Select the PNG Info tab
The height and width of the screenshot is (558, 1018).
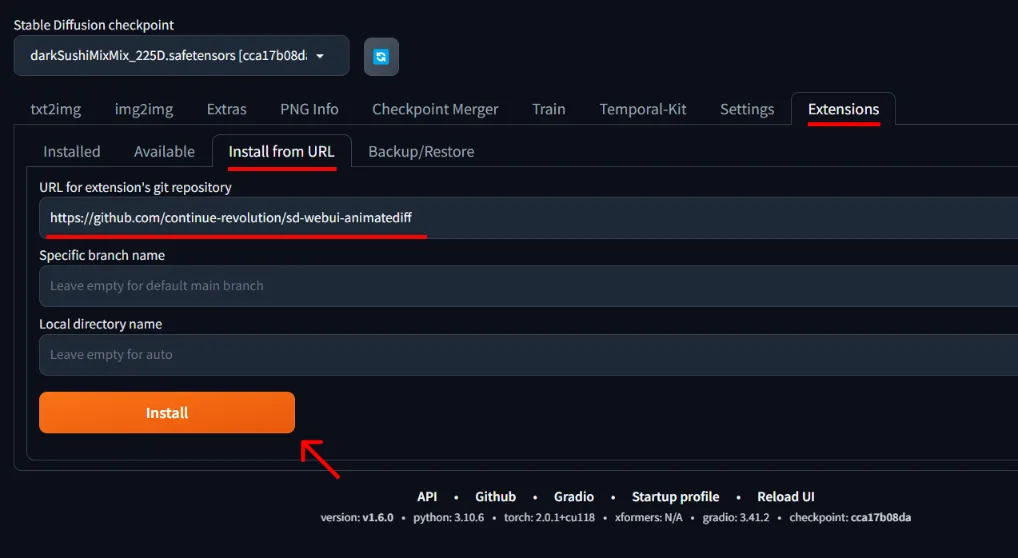[310, 109]
